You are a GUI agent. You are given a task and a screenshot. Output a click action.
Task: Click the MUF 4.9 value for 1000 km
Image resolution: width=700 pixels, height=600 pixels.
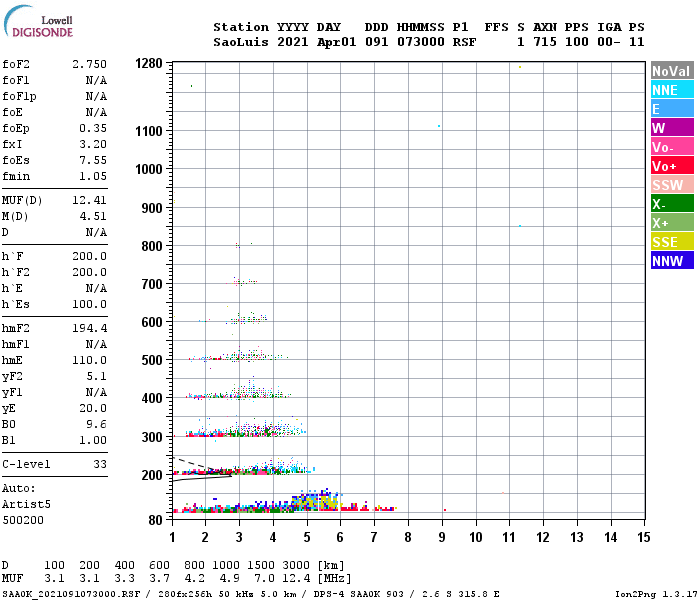coord(229,579)
